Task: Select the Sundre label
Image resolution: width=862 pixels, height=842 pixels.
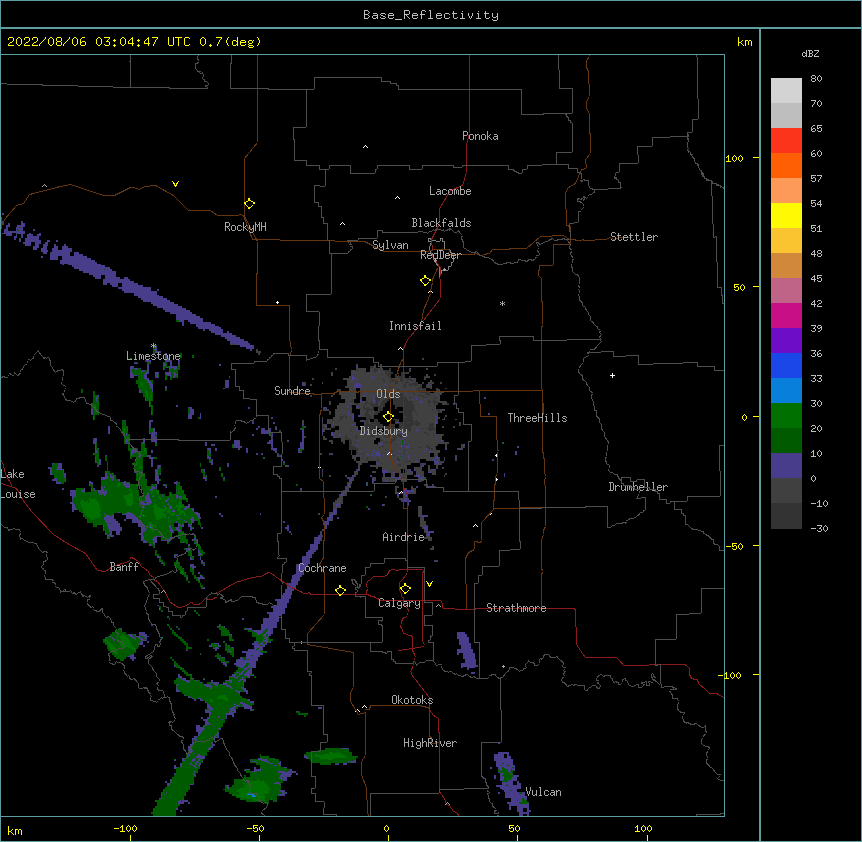Action: click(x=292, y=391)
